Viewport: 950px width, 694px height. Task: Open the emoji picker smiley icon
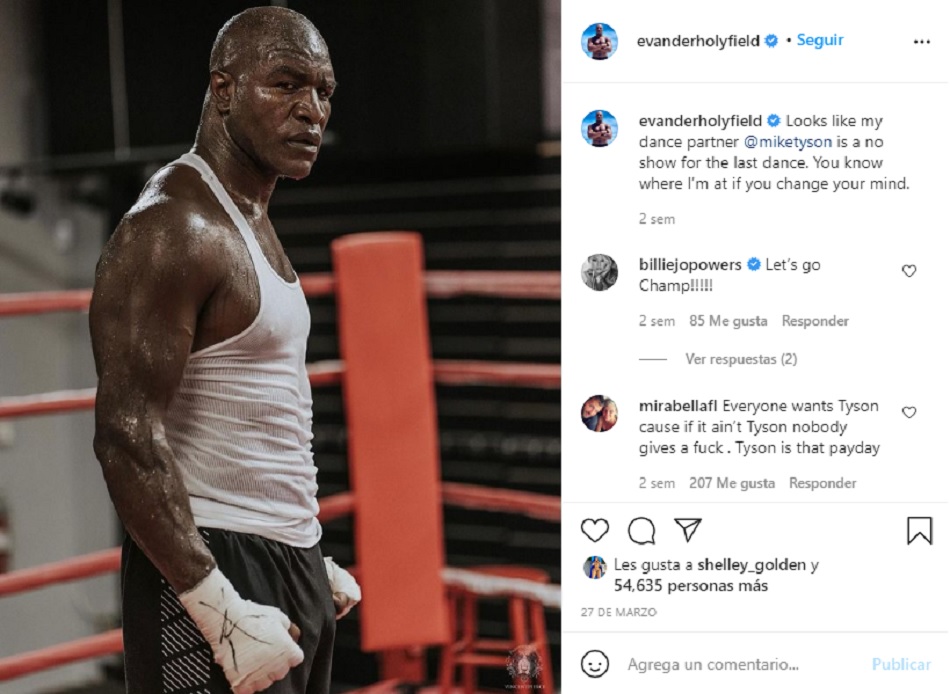[x=594, y=664]
